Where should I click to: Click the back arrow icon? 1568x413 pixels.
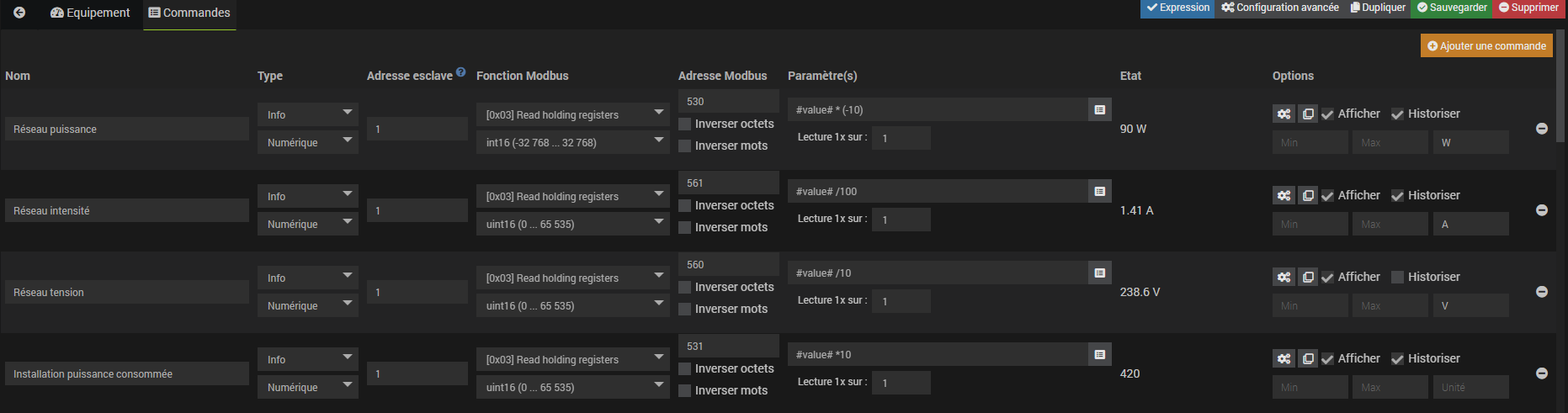tap(19, 13)
